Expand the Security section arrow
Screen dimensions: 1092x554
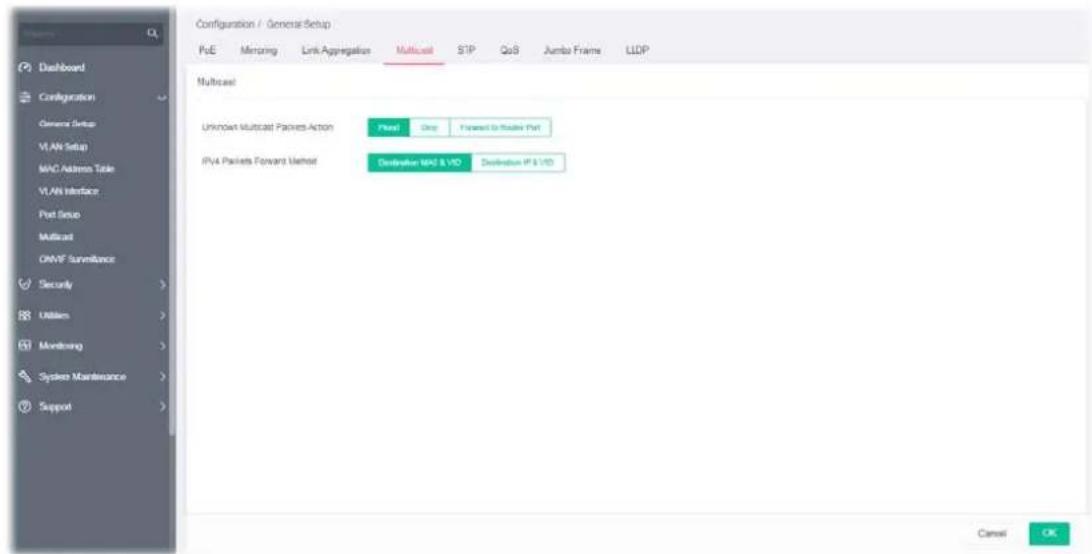point(162,284)
